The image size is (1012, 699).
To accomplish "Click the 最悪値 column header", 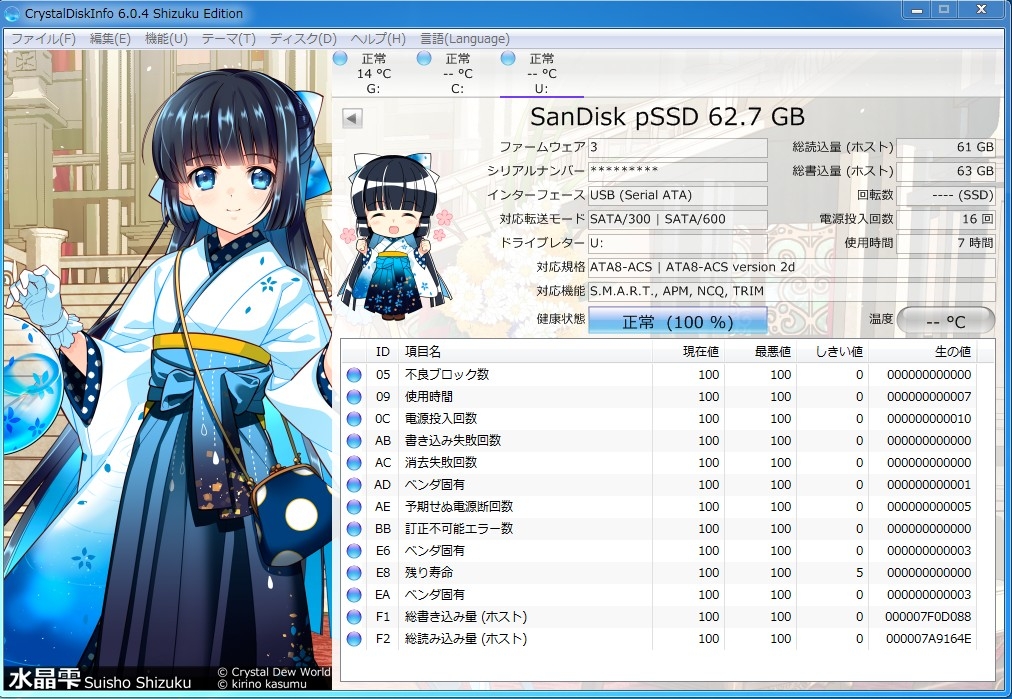I will [761, 352].
